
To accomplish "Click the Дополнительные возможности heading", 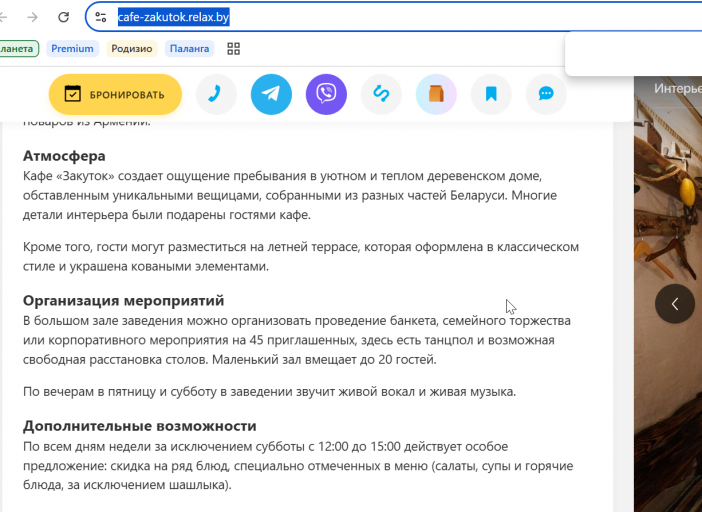I will (140, 426).
